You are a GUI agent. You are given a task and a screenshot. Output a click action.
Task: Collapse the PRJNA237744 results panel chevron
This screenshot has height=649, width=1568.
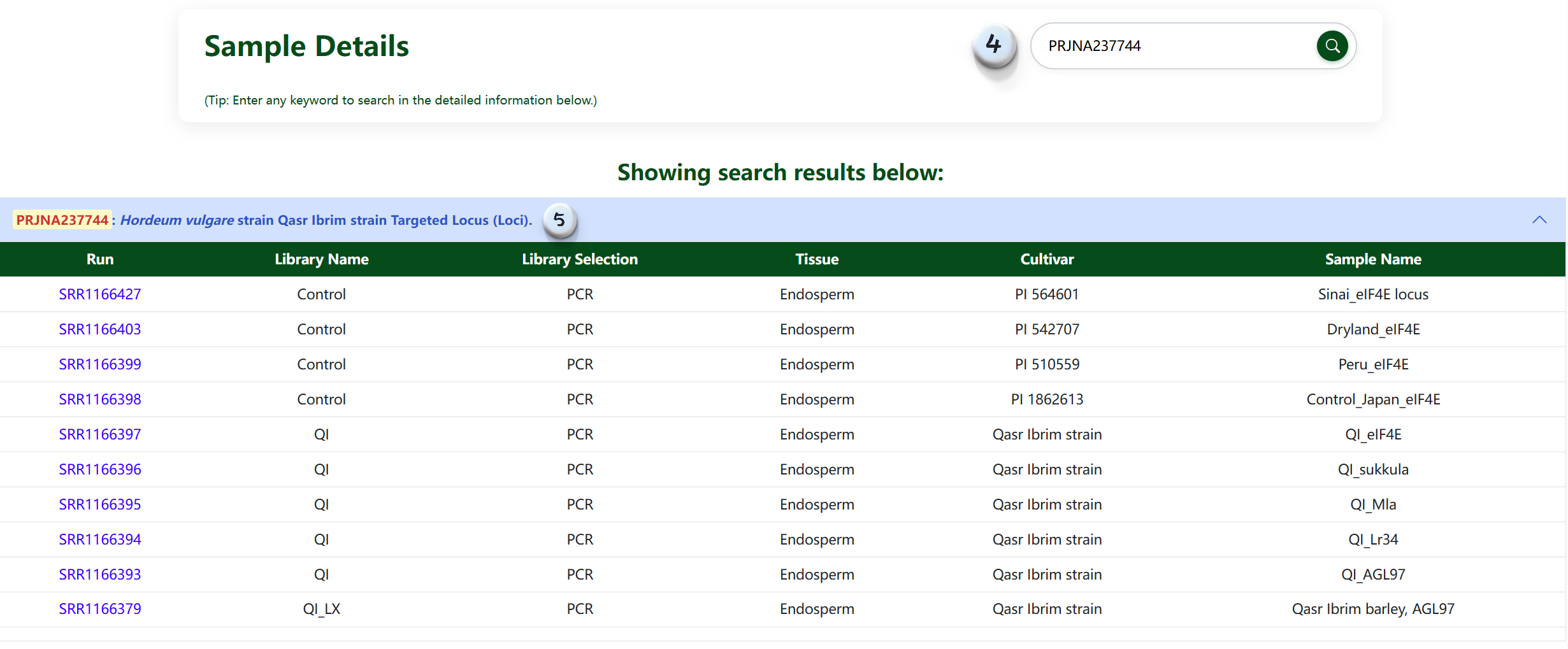click(x=1539, y=220)
